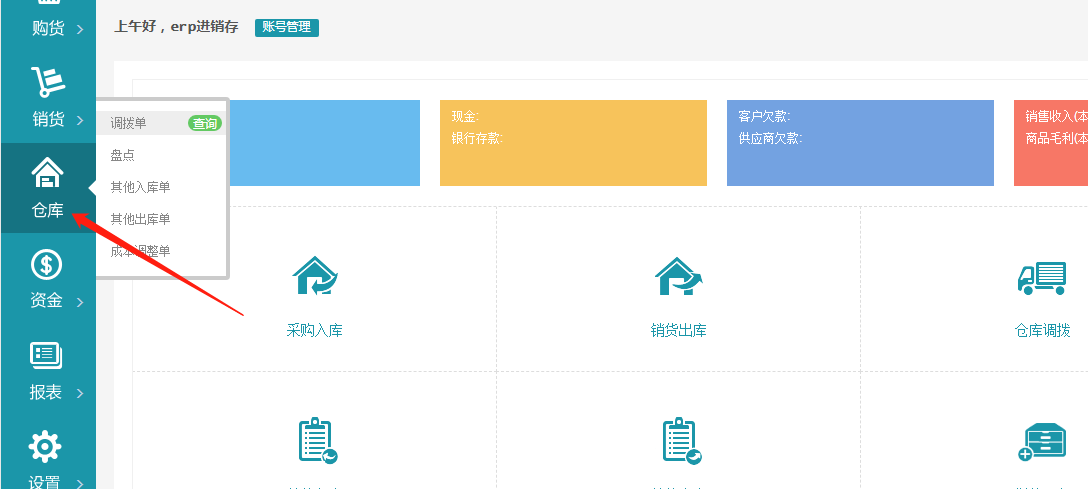Expand the 报表 sidebar chevron
Viewport: 1088px width, 489px height.
coord(80,393)
